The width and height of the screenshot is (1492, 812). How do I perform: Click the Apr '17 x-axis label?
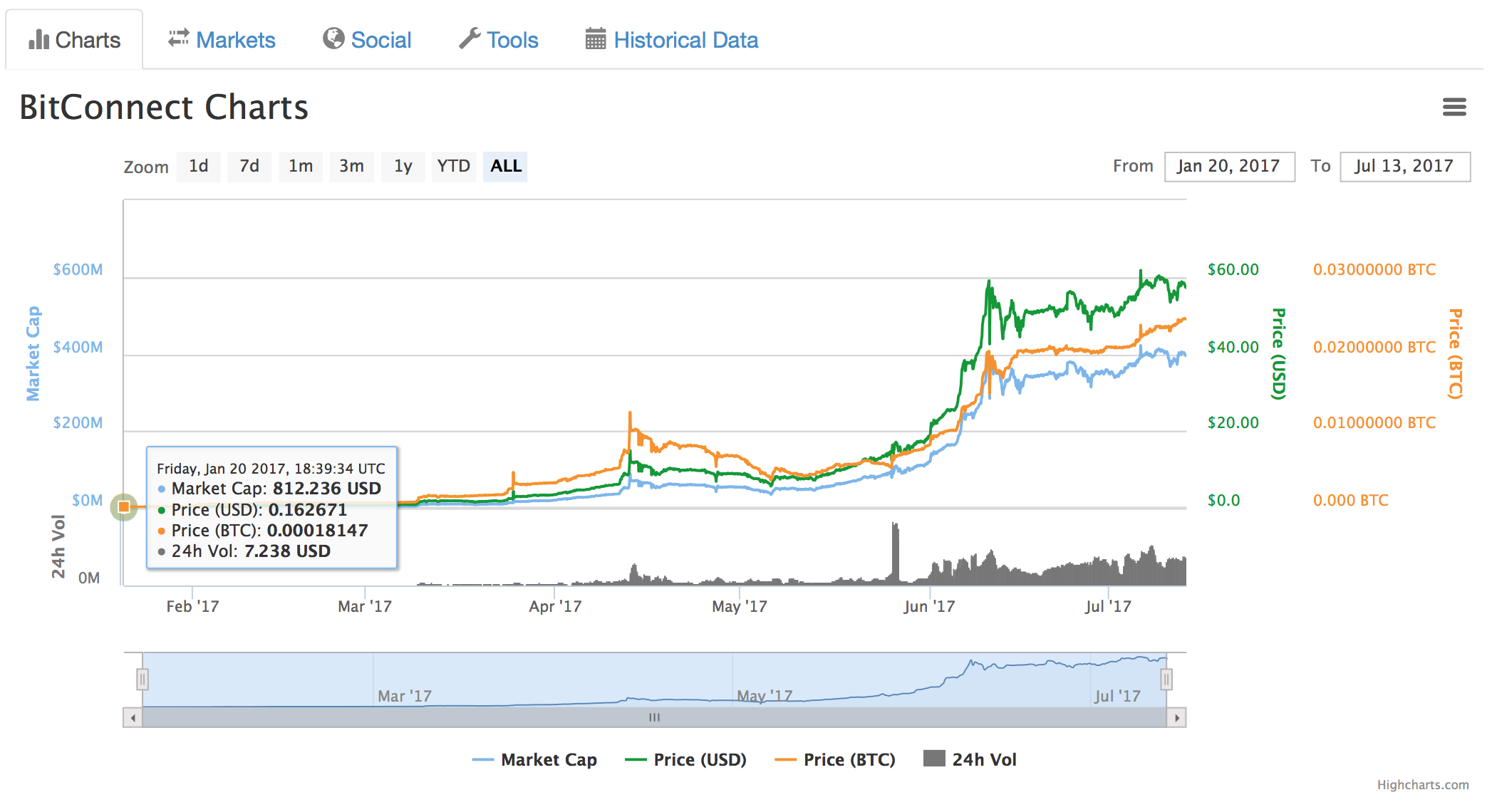(x=555, y=606)
